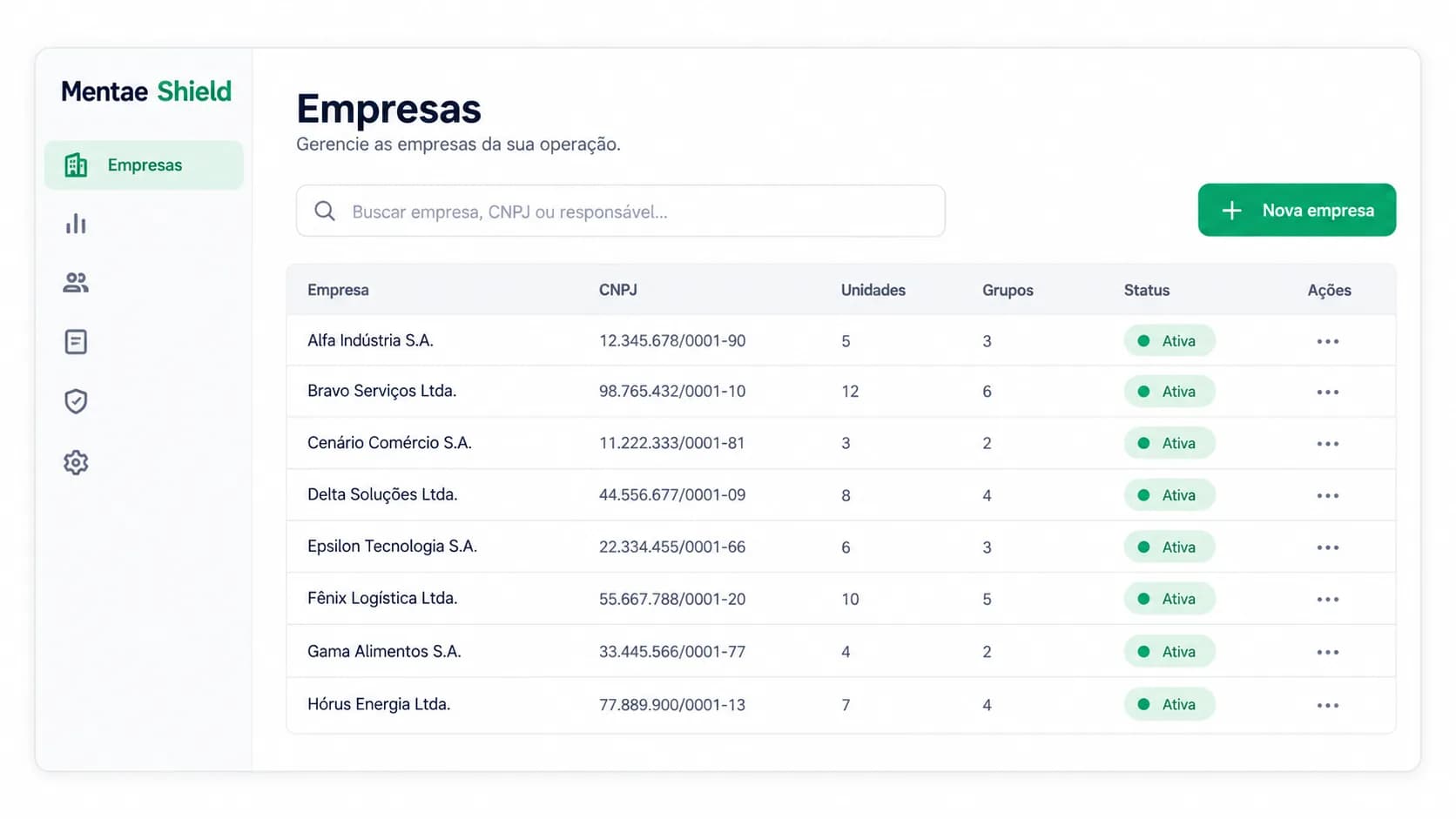The image size is (1456, 819).
Task: Click the Grupos column header
Action: (x=1008, y=290)
